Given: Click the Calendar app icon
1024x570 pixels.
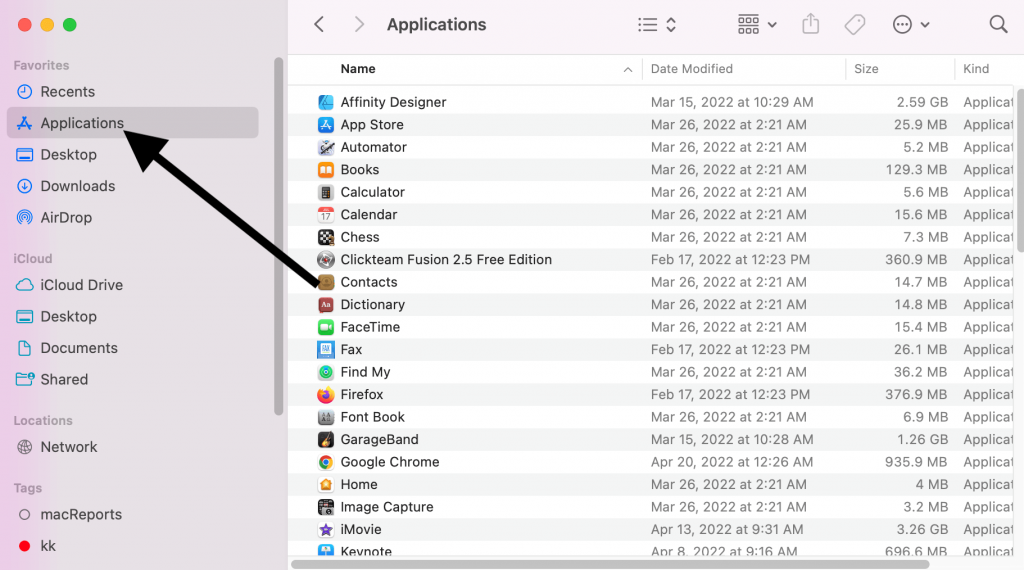Looking at the screenshot, I should [326, 215].
